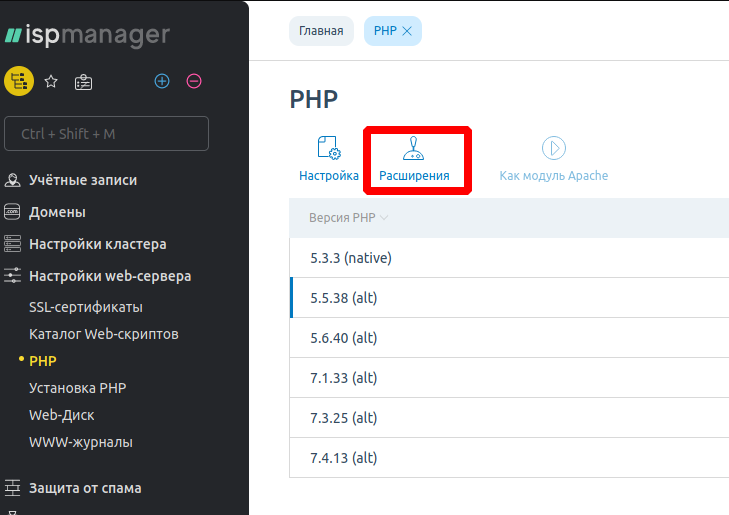
Task: Click the Настройки web-сервера sliders icon
Action: coord(12,275)
